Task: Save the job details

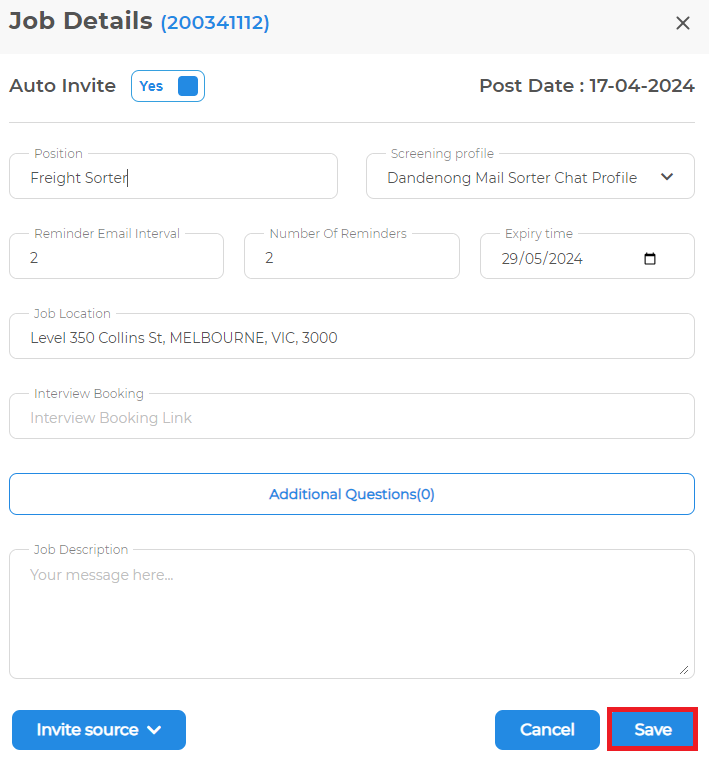Action: point(653,729)
